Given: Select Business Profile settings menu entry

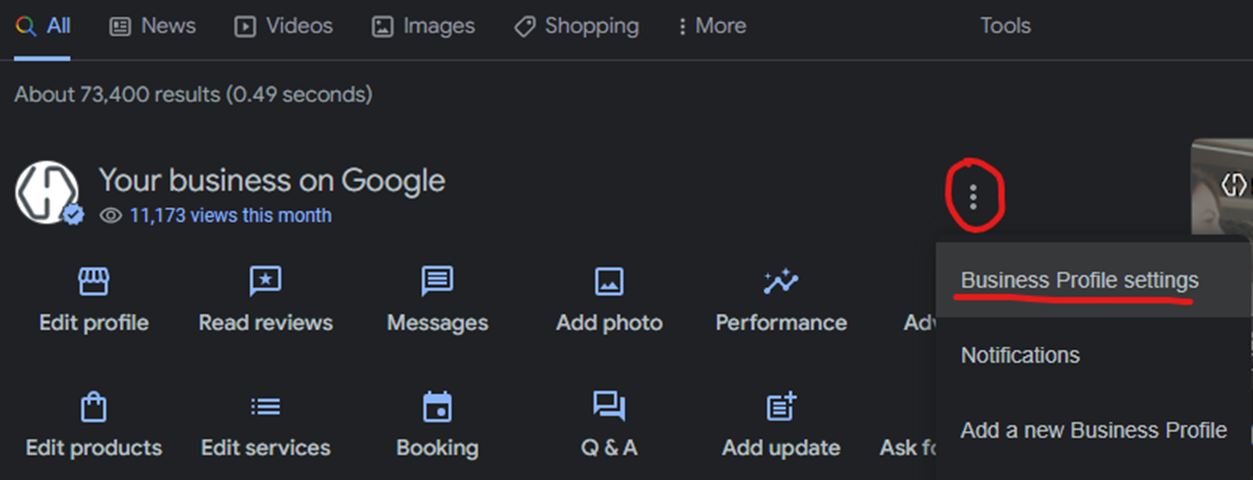Looking at the screenshot, I should (x=1093, y=280).
